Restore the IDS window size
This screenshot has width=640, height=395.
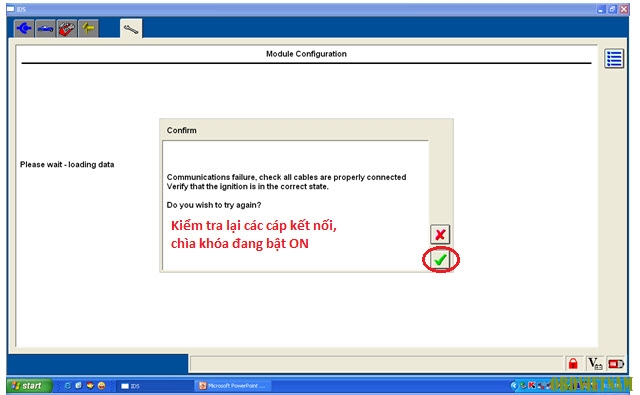[612, 9]
